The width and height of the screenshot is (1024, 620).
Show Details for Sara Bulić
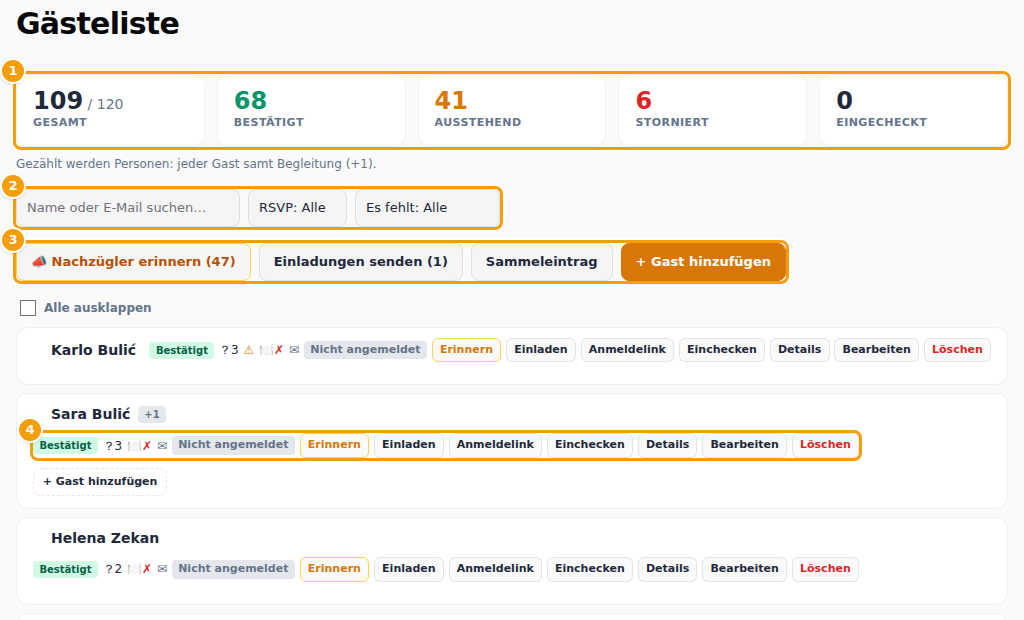pyautogui.click(x=667, y=445)
